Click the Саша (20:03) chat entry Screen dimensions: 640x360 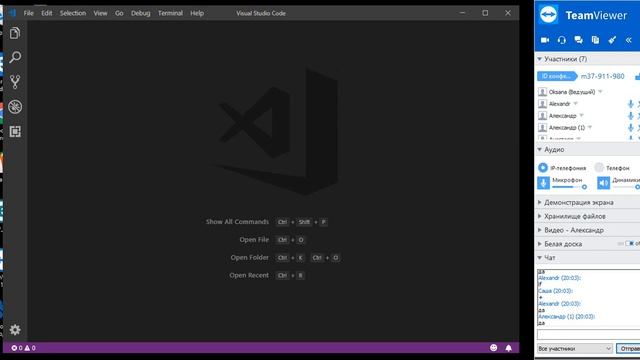tap(555, 291)
